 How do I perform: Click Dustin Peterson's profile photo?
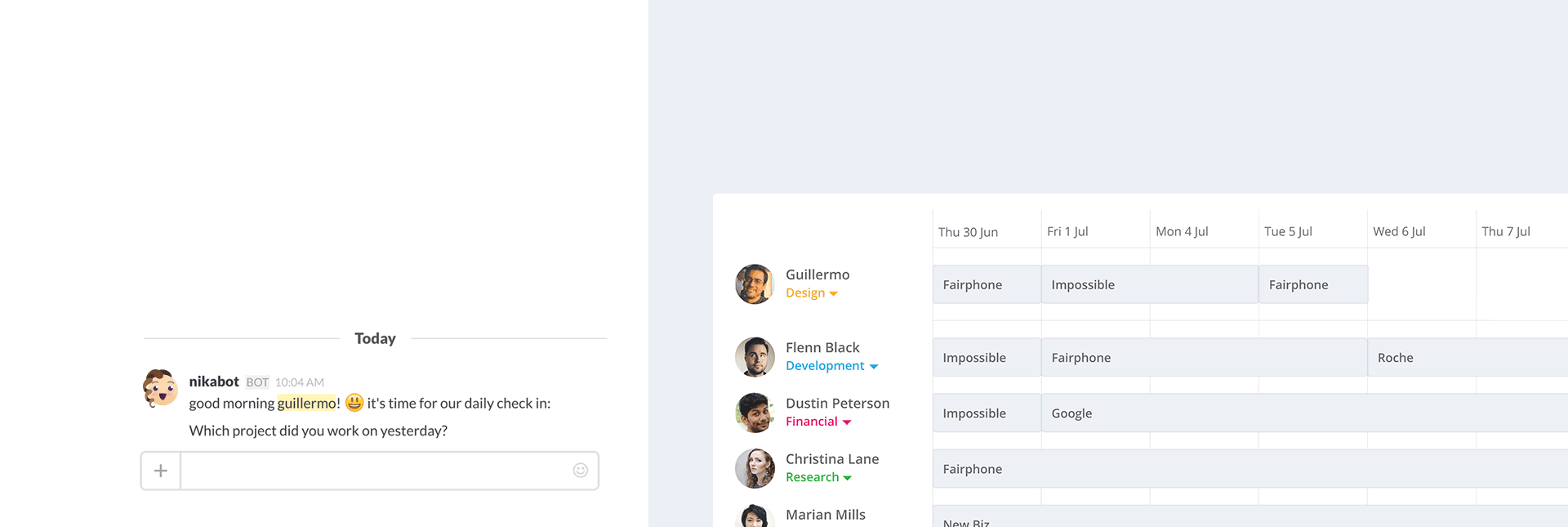coord(755,413)
